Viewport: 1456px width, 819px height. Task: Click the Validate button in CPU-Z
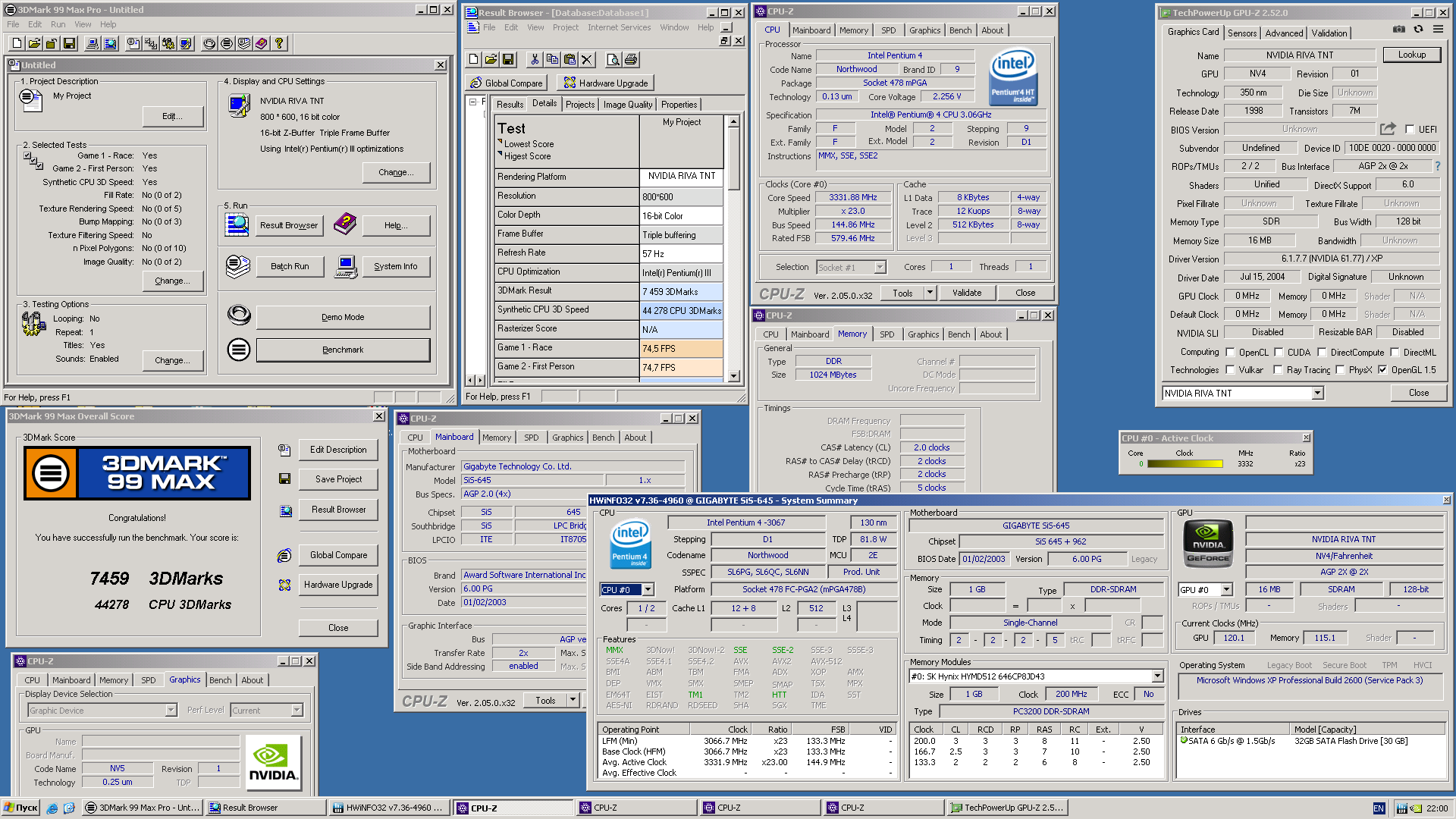tap(967, 293)
